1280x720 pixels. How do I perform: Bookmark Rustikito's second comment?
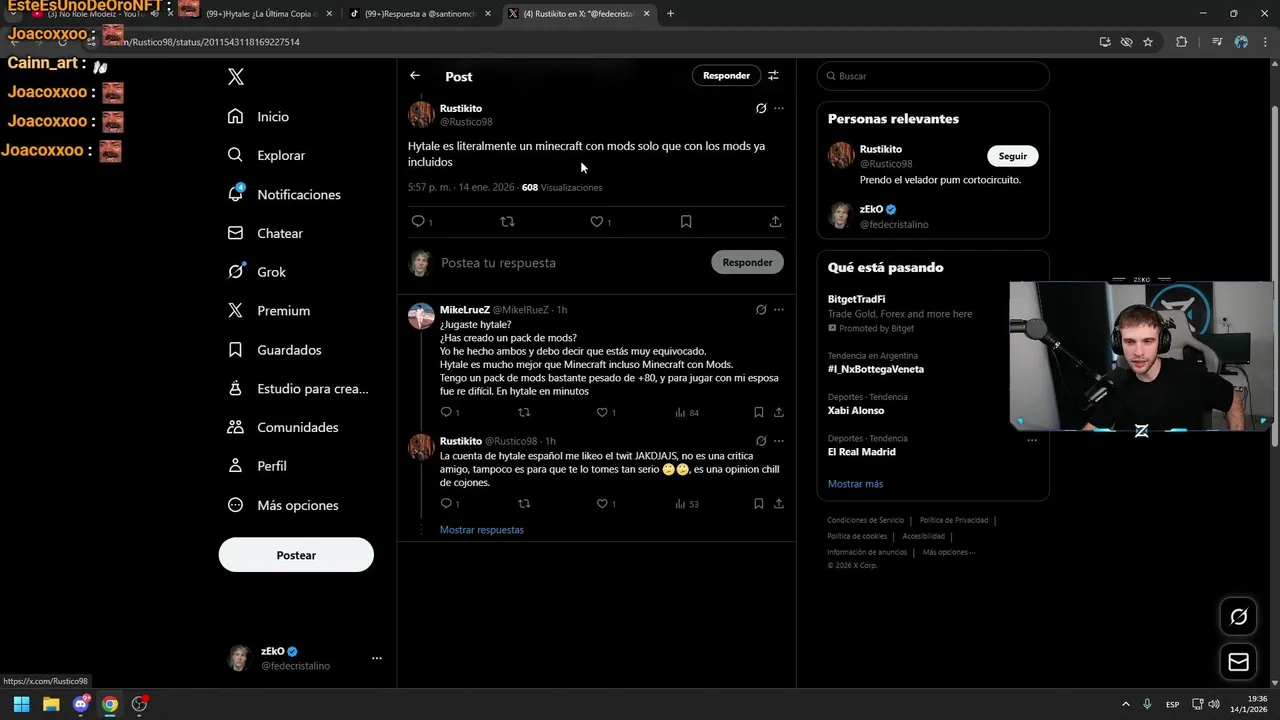coord(759,504)
